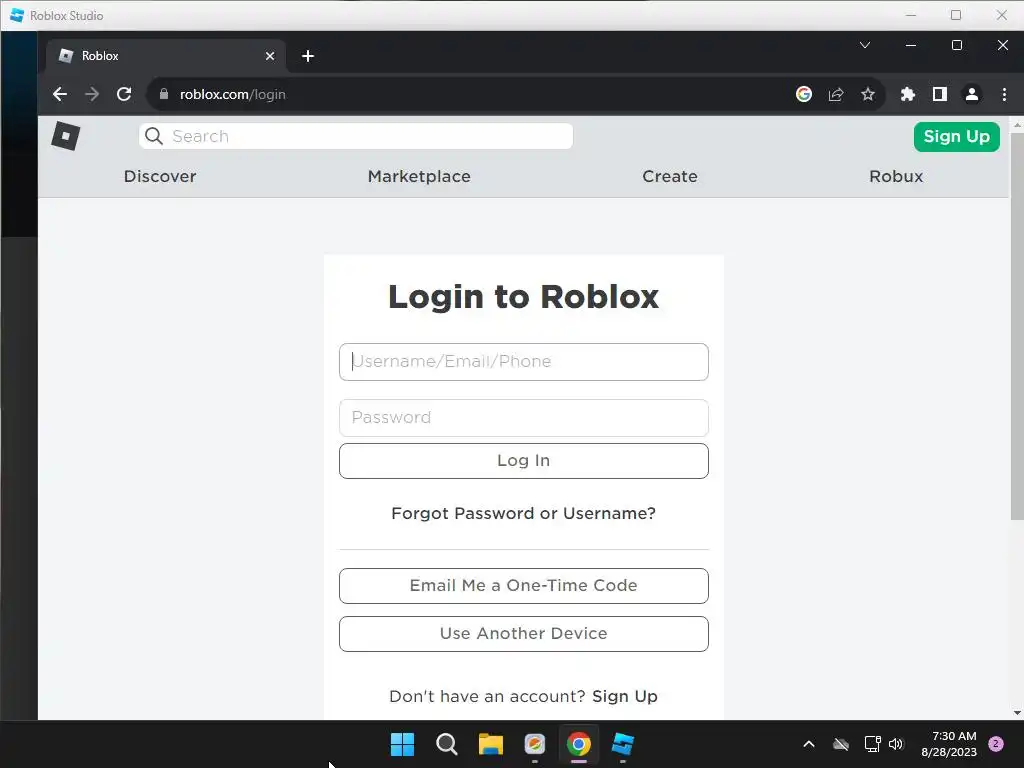
Task: Click the page vertical scrollbar thumb
Action: click(1017, 327)
